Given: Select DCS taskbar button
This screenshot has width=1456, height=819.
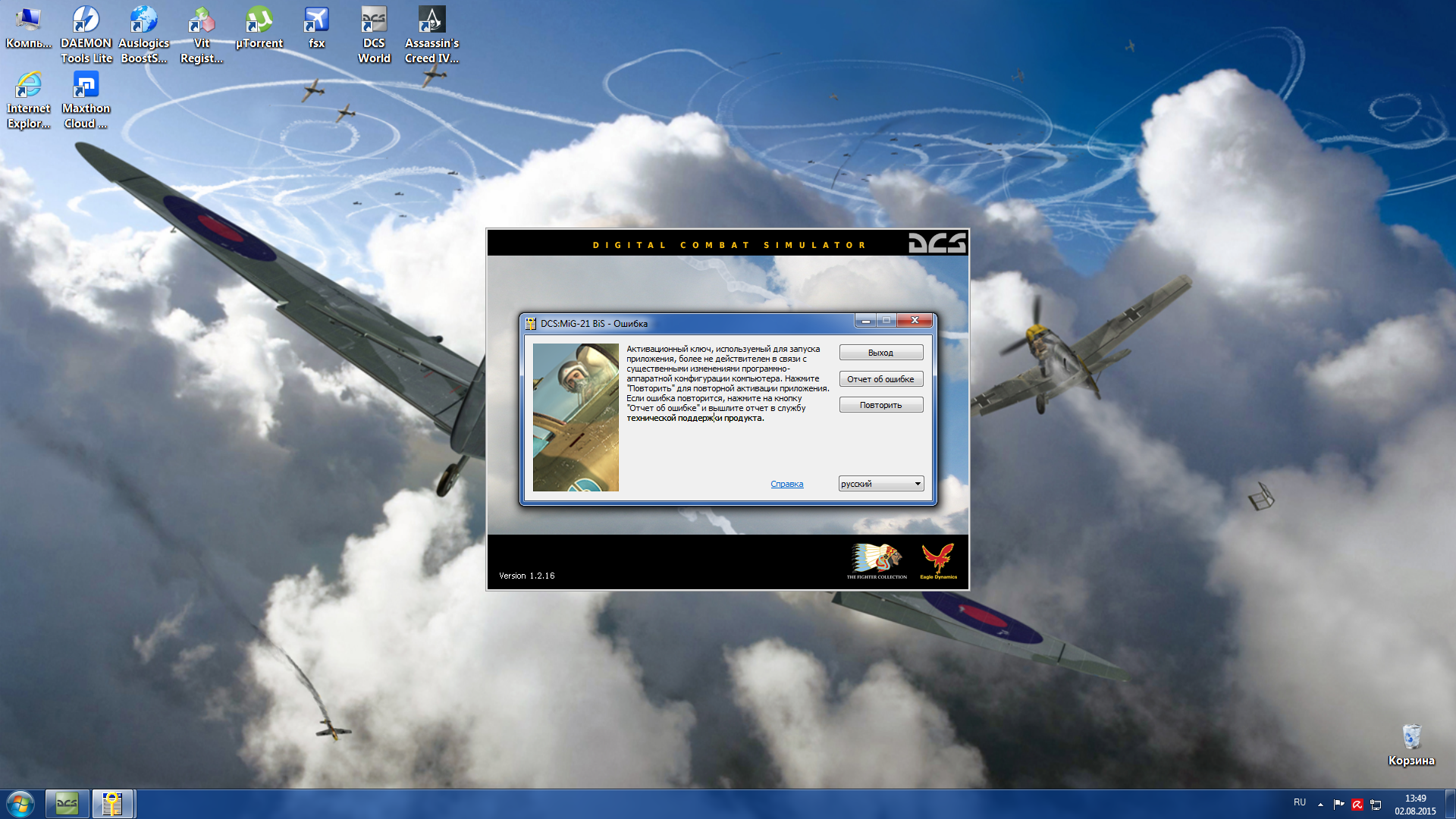Looking at the screenshot, I should coord(67,804).
